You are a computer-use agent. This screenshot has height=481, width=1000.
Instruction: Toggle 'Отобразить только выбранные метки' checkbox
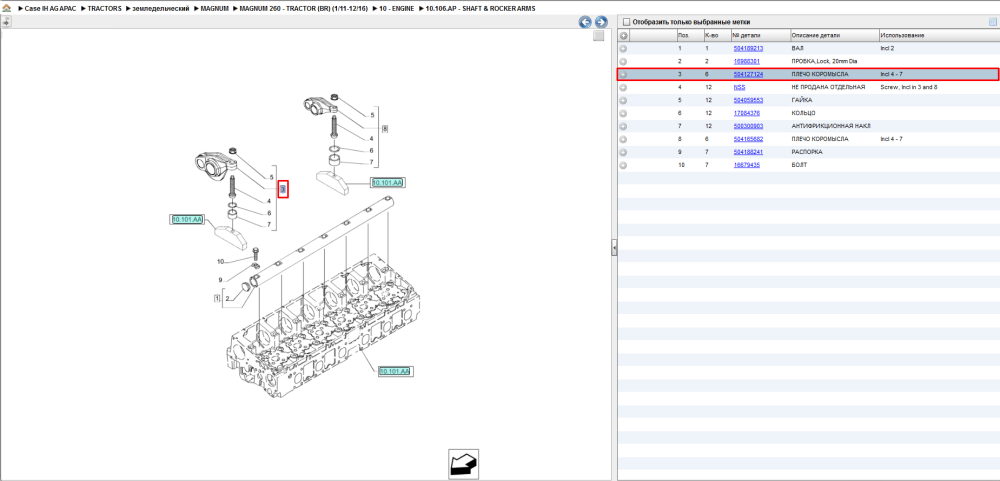pyautogui.click(x=626, y=22)
